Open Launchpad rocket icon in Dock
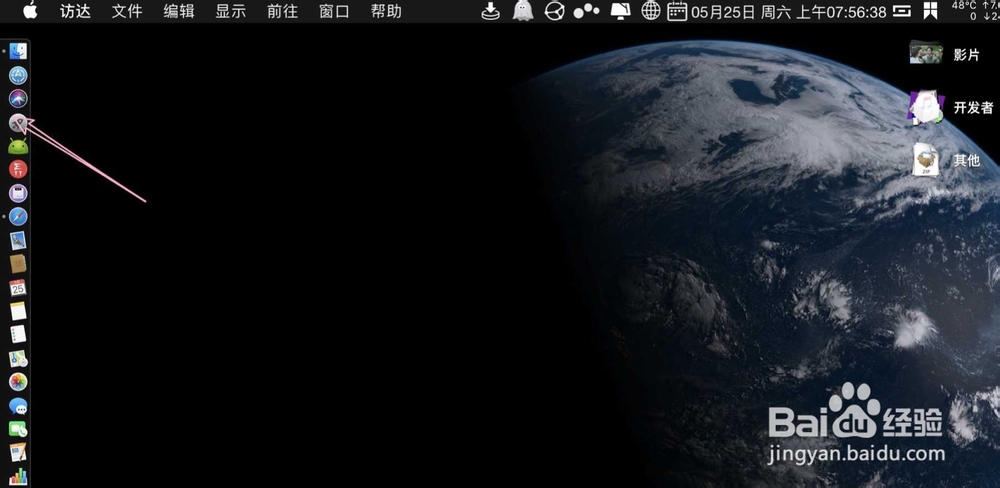 coord(18,122)
